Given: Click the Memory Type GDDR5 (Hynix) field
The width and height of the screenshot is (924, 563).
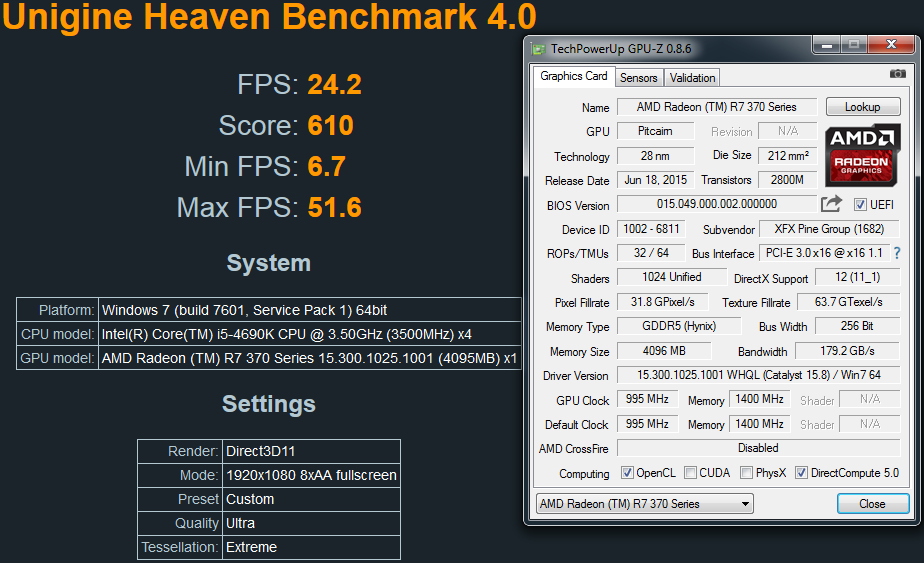Looking at the screenshot, I should 679,326.
